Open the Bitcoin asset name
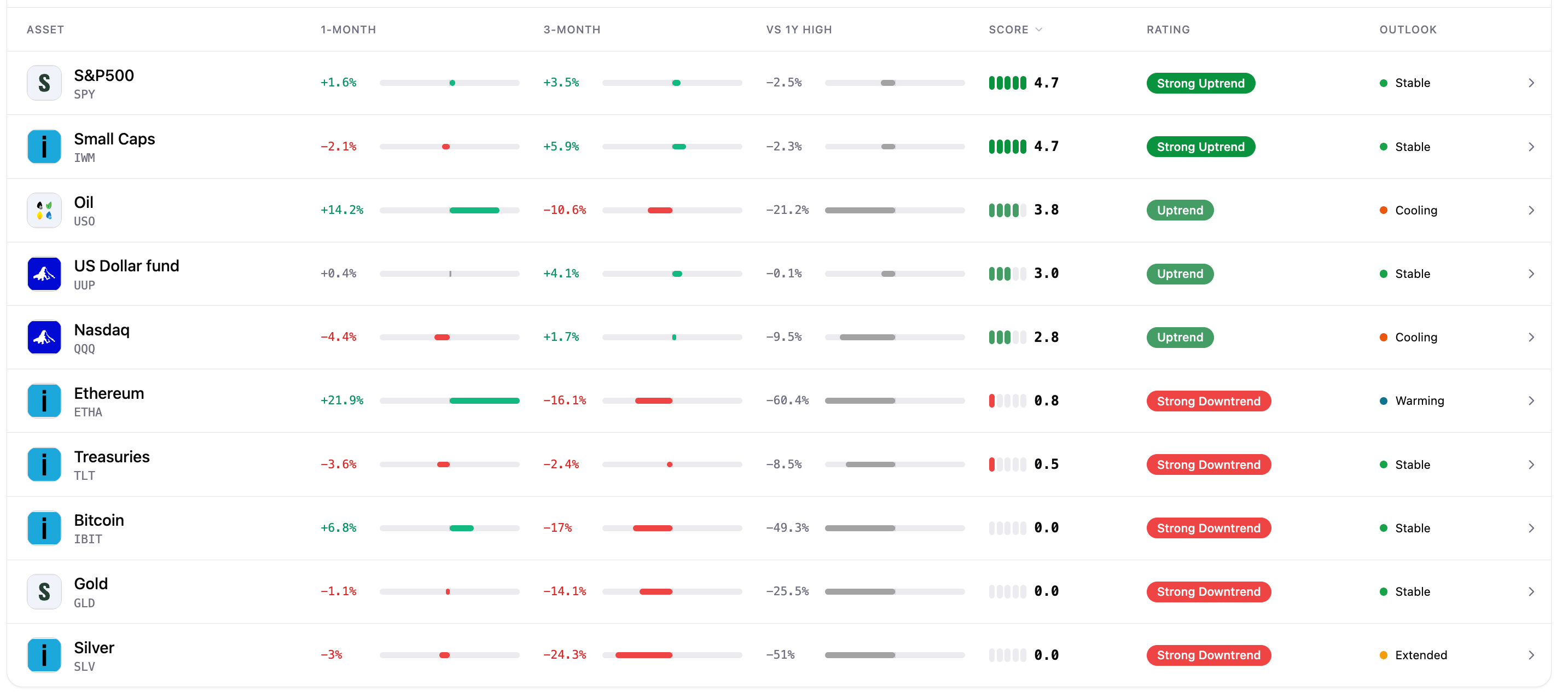The image size is (1568, 697). (x=99, y=520)
